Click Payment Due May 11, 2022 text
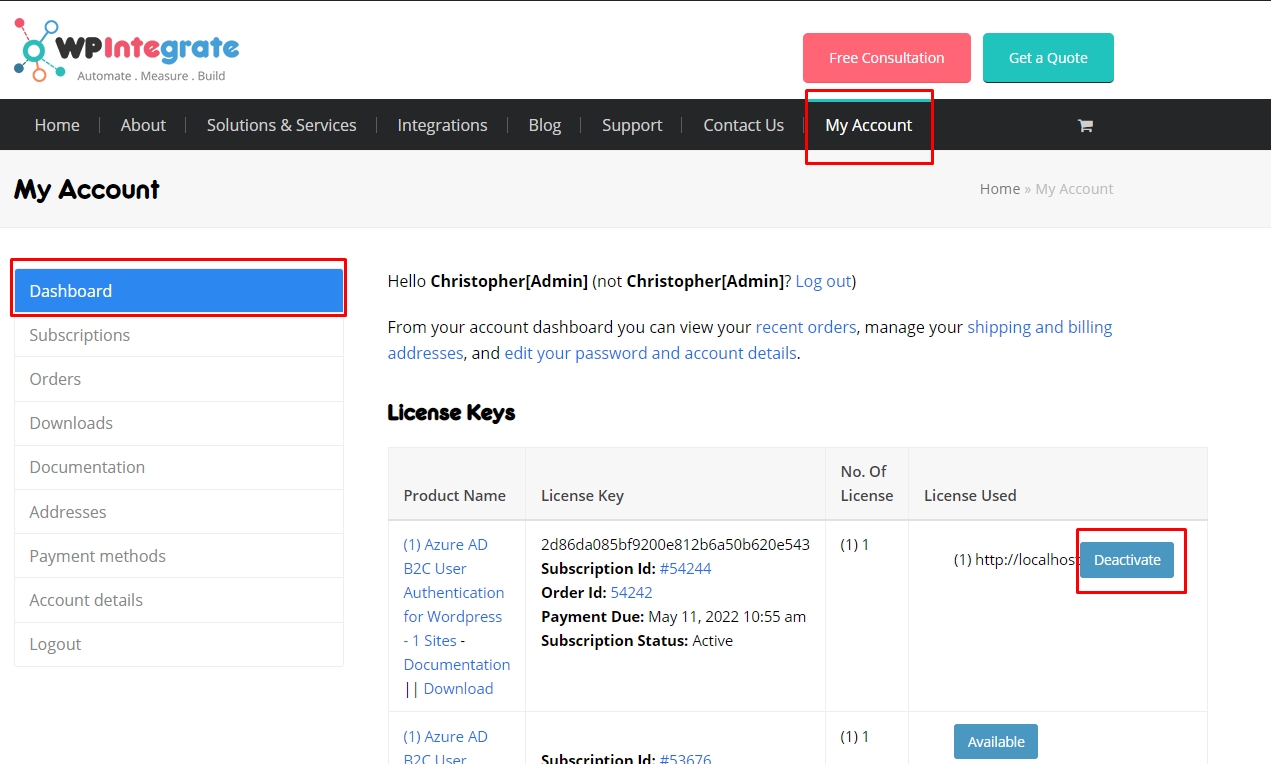Image resolution: width=1271 pixels, height=764 pixels. point(673,617)
